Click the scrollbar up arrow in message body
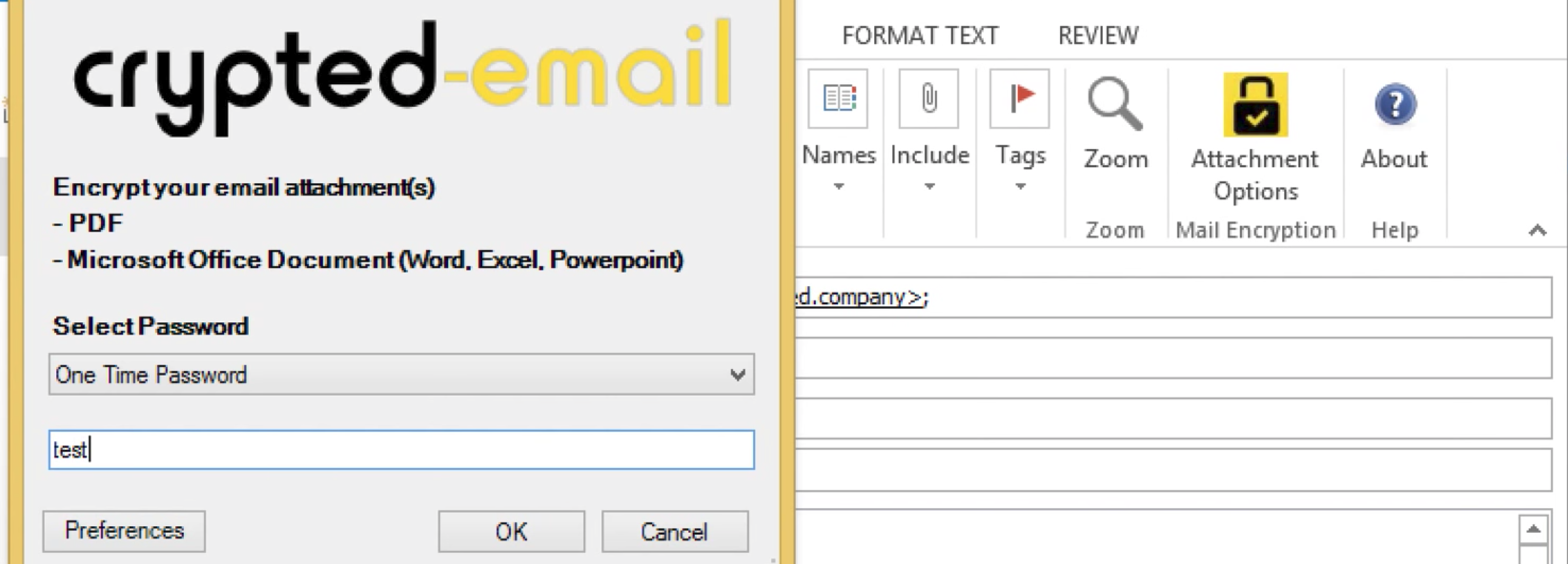Screen dimensions: 1568x564 (x=1533, y=529)
